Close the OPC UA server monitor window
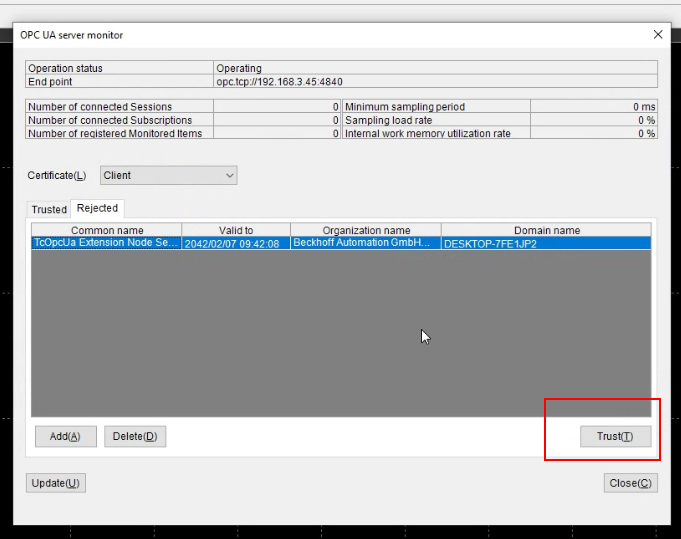The image size is (681, 539). click(x=658, y=35)
